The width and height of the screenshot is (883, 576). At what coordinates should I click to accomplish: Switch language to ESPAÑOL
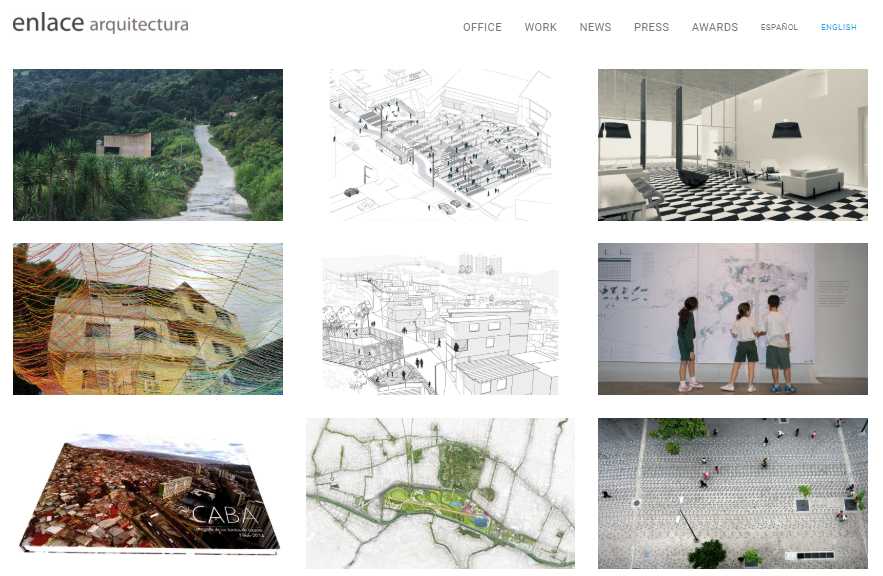pos(779,27)
